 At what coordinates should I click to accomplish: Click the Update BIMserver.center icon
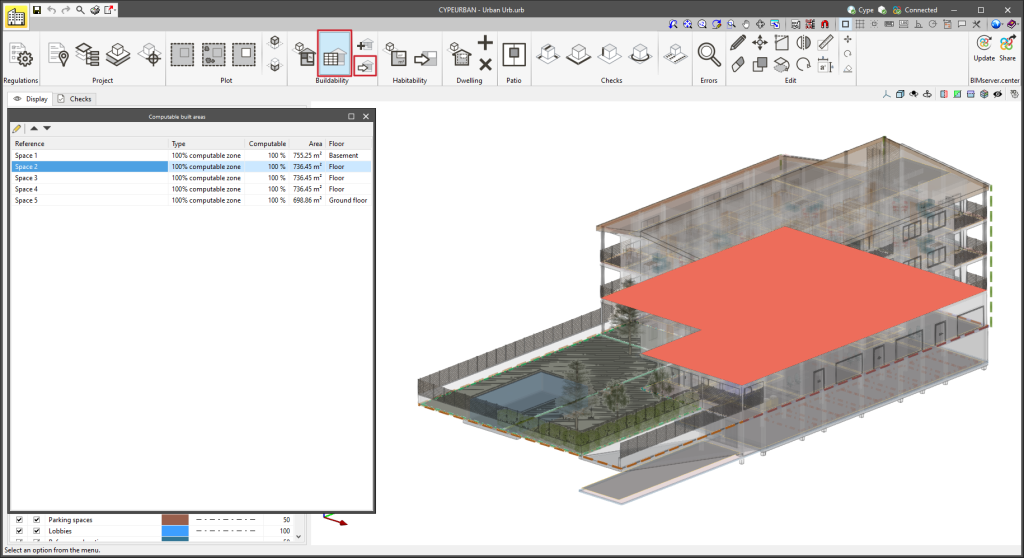983,45
